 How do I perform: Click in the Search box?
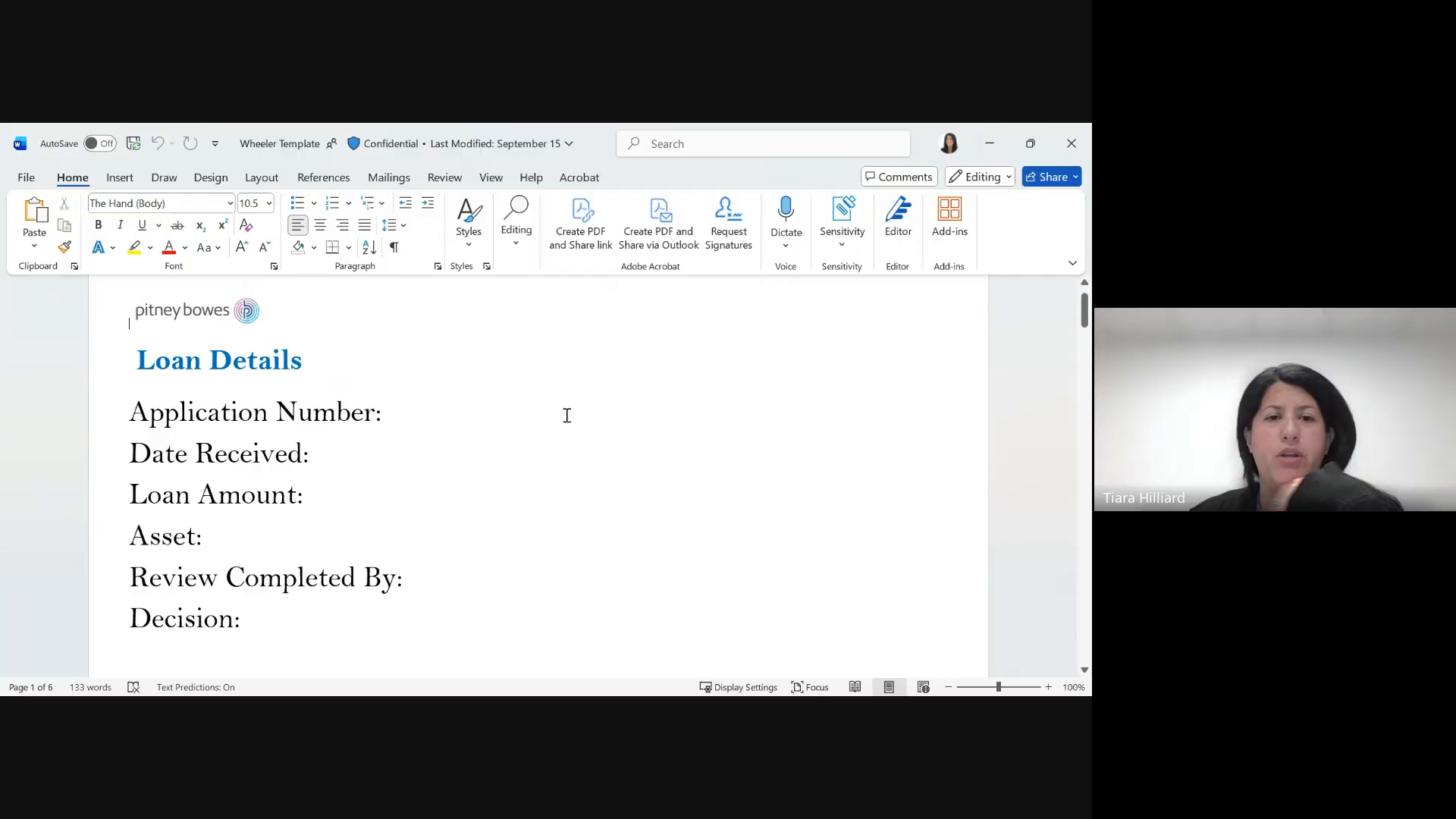point(764,143)
